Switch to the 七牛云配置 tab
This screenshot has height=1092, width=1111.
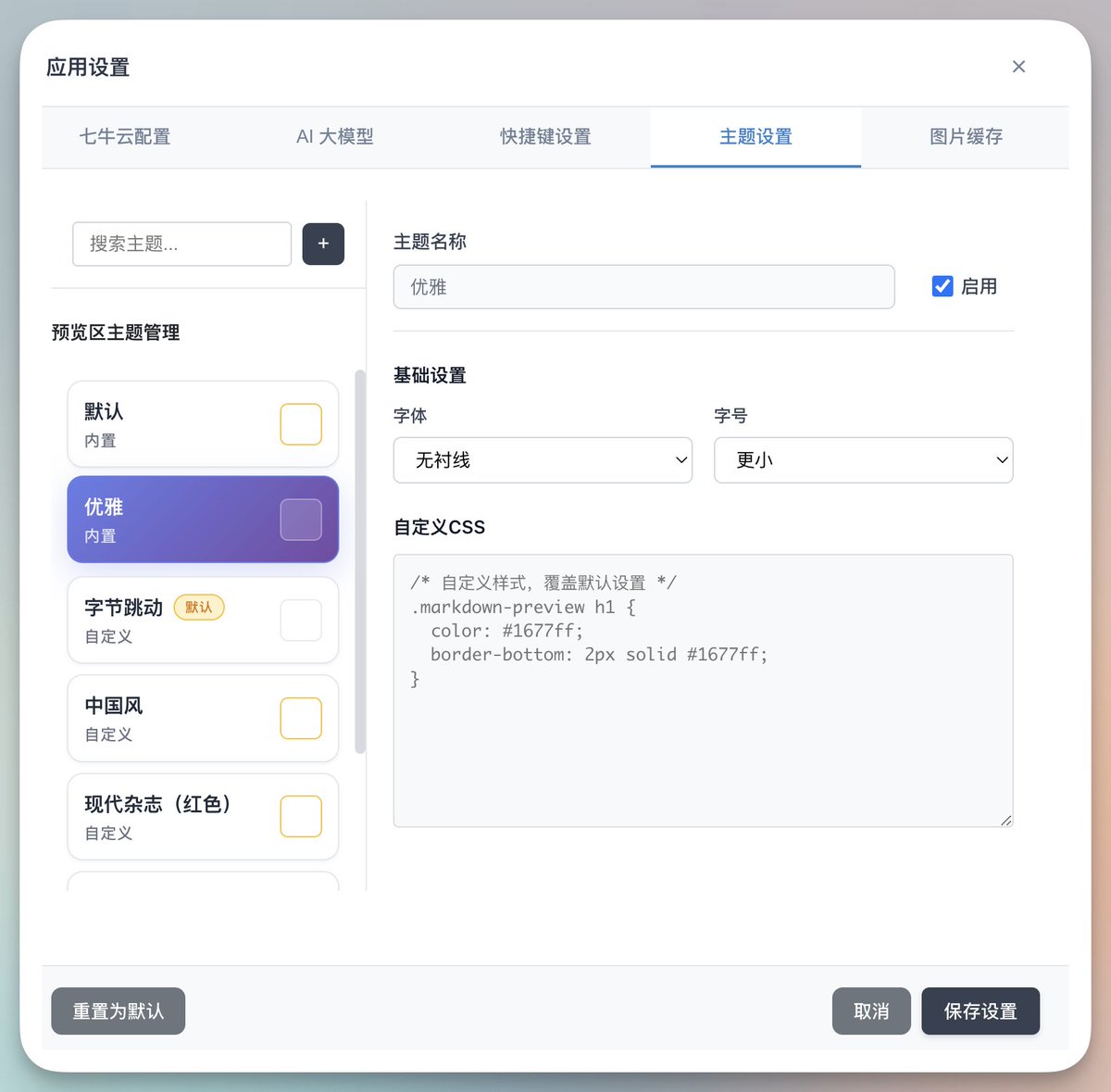coord(125,137)
